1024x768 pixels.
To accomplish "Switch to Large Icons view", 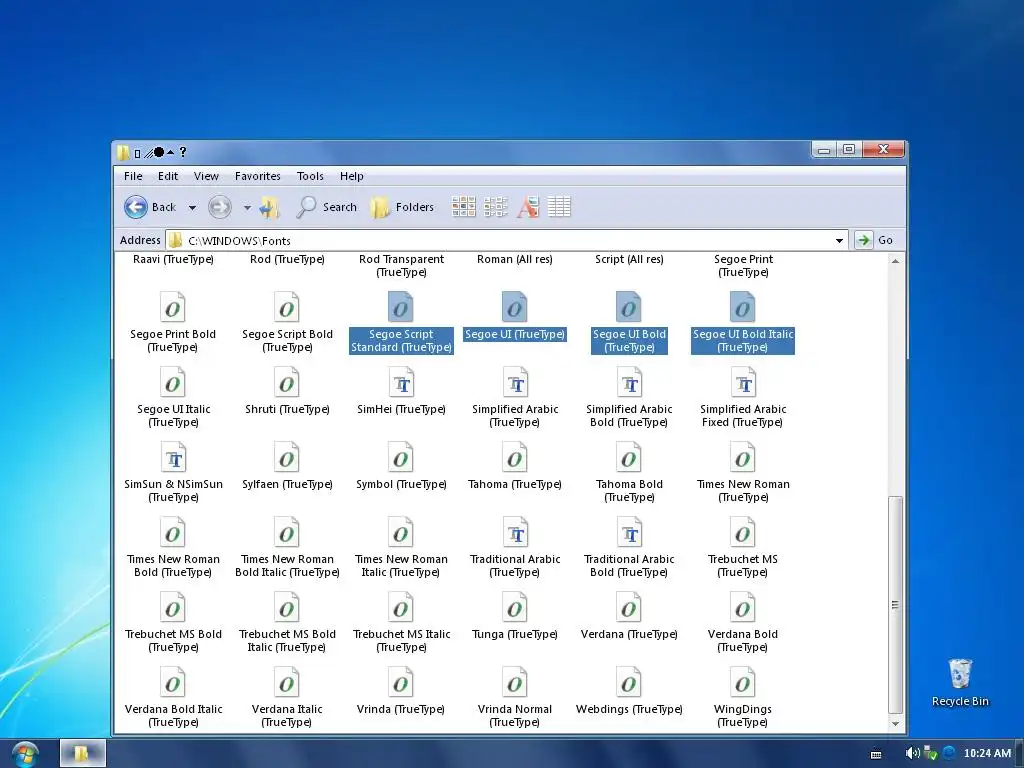I will tap(464, 207).
